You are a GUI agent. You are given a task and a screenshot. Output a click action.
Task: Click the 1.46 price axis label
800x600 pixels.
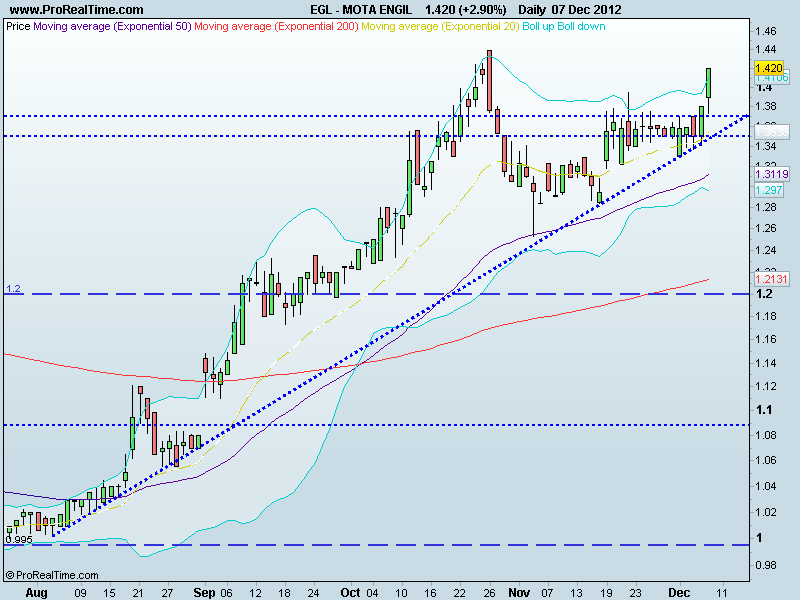point(765,31)
